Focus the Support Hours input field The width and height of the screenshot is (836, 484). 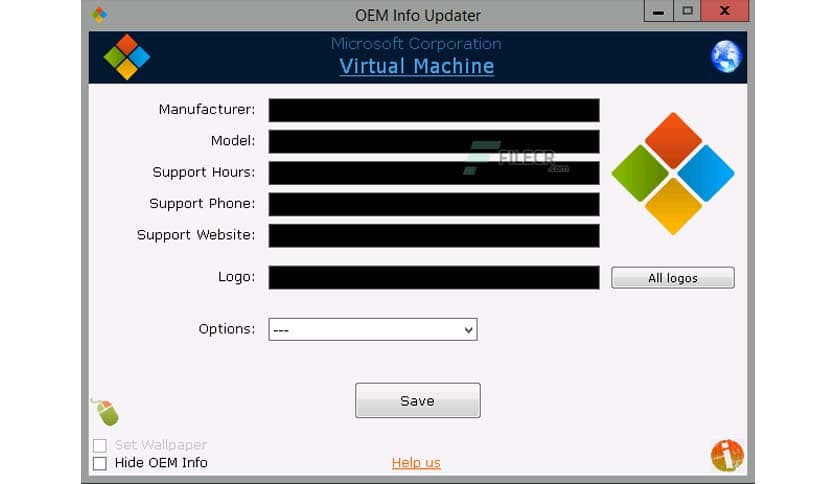tap(434, 173)
